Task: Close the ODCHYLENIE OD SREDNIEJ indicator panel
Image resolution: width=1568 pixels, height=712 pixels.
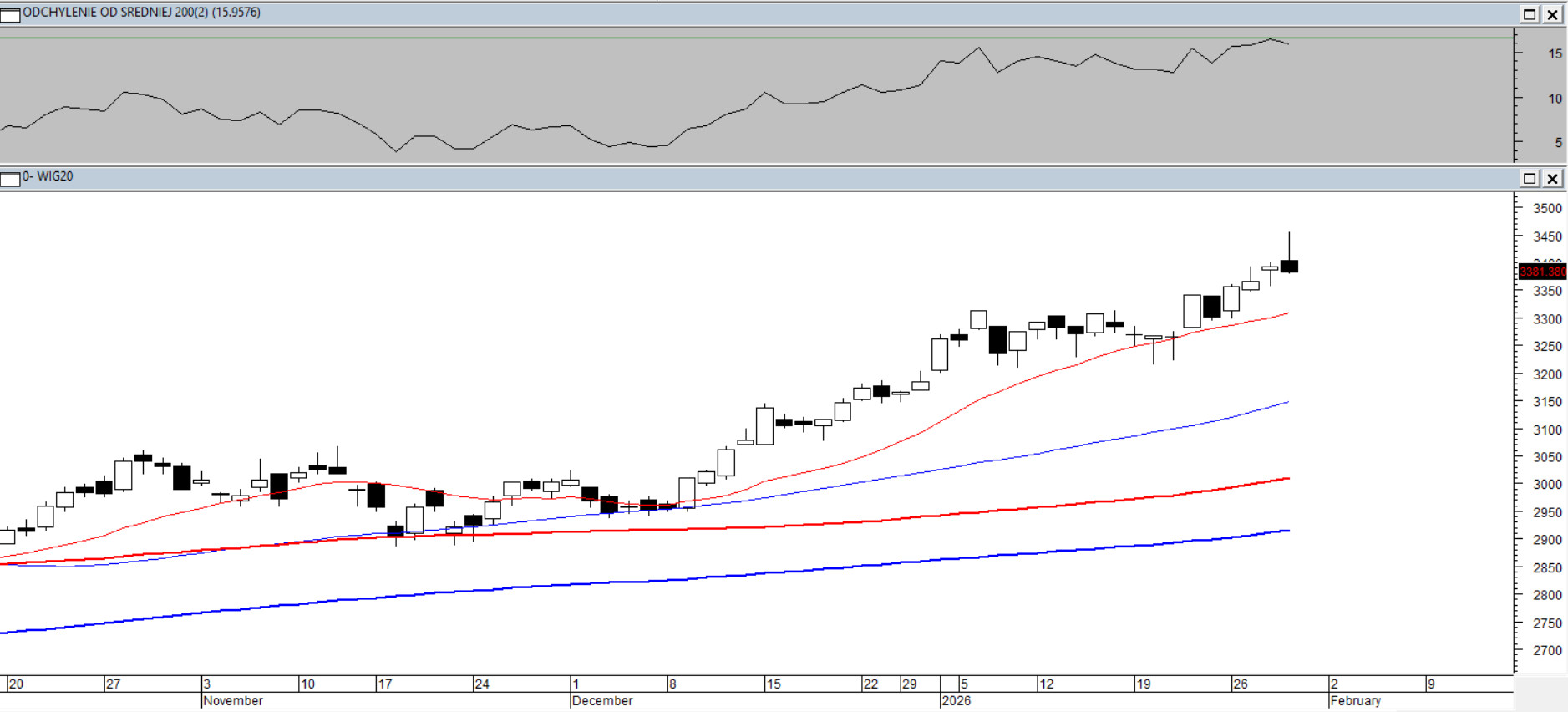Action: point(1552,14)
